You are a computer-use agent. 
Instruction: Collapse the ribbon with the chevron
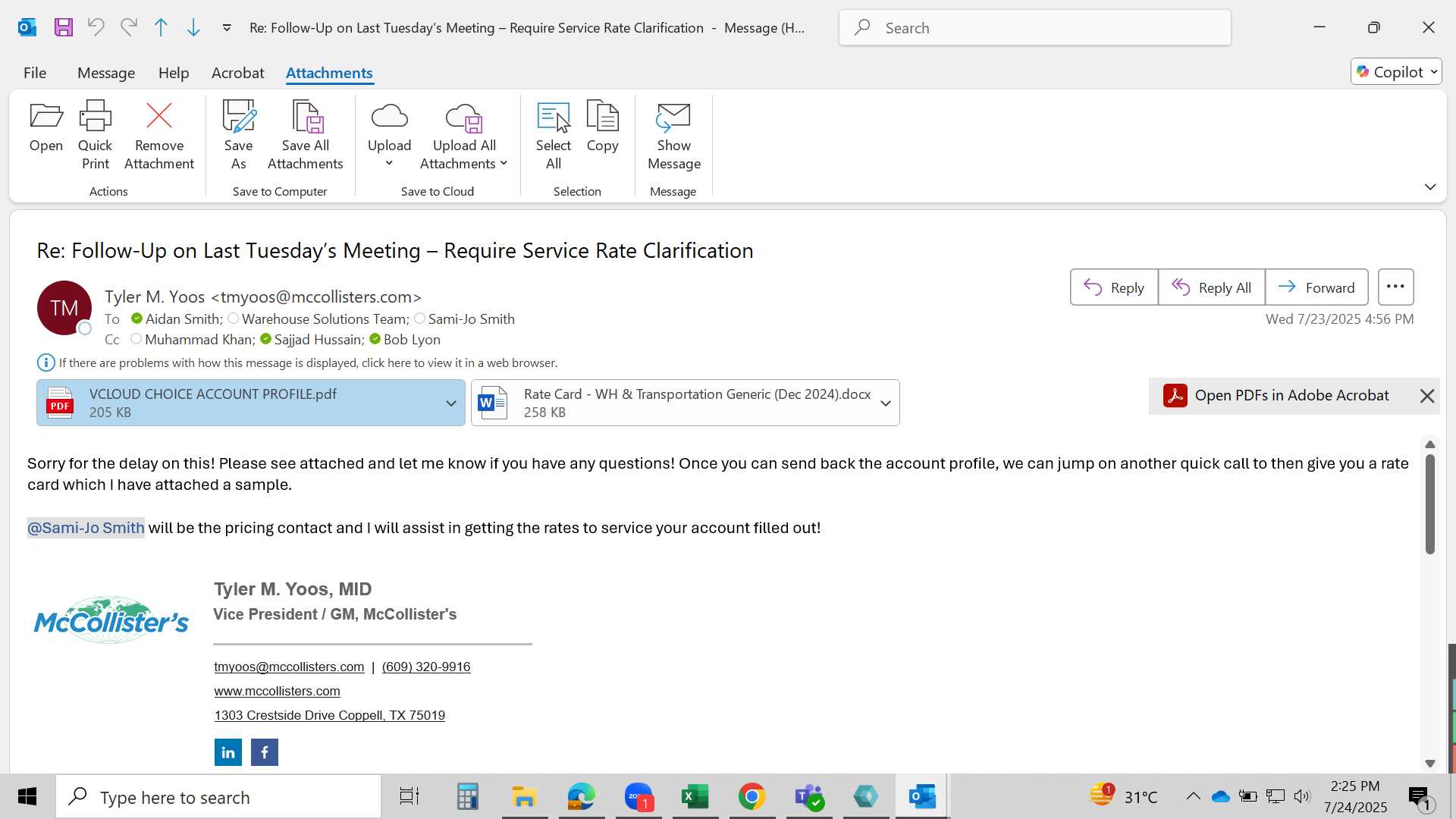pos(1430,187)
